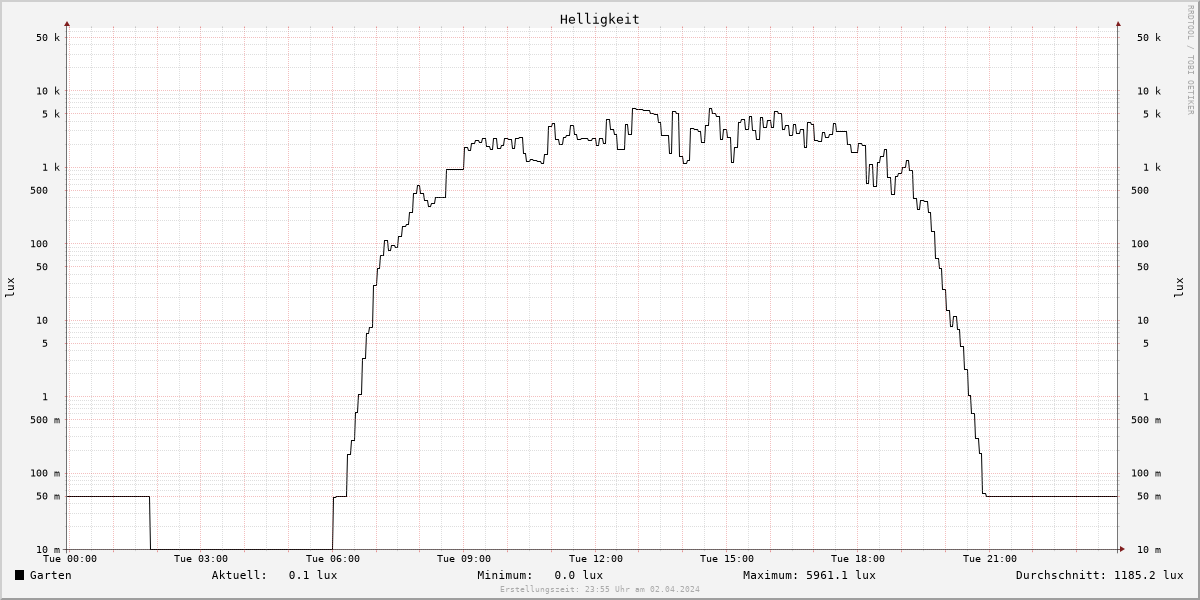
Task: Click the 1 k label on left axis
Action: 51,168
